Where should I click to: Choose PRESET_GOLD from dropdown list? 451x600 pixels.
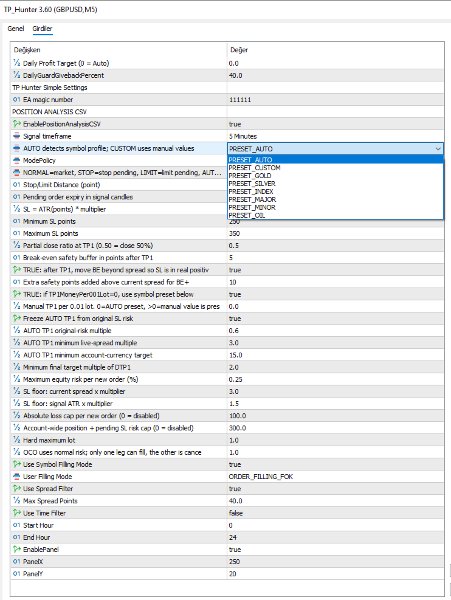pos(250,176)
